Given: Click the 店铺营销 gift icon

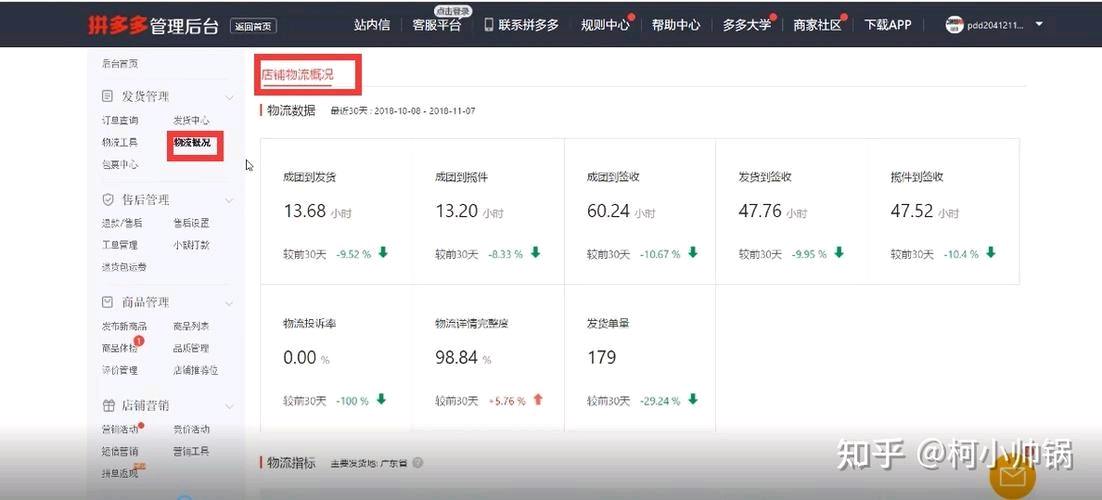Looking at the screenshot, I should point(108,406).
